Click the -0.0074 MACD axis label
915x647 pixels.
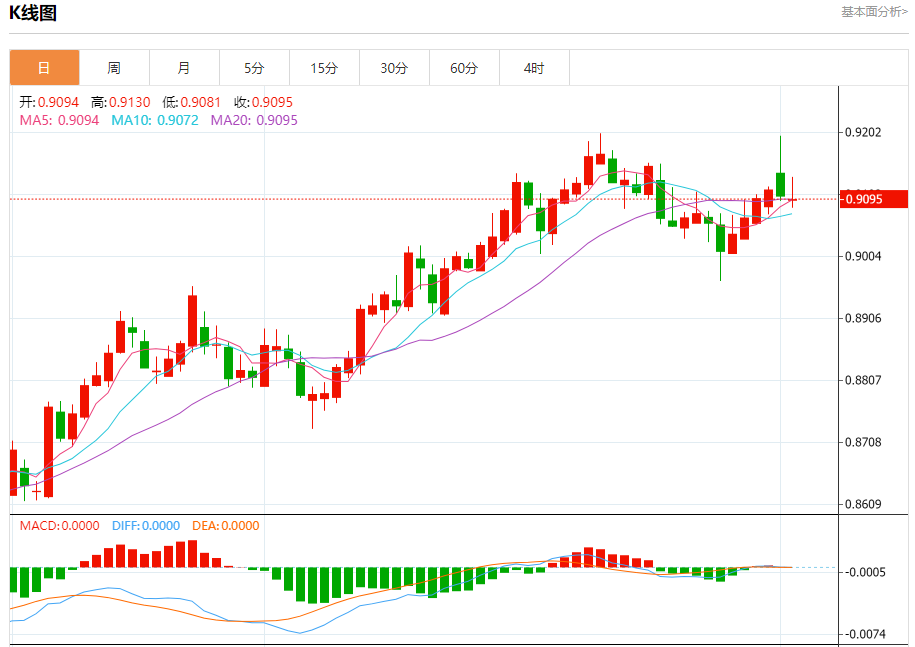[865, 634]
